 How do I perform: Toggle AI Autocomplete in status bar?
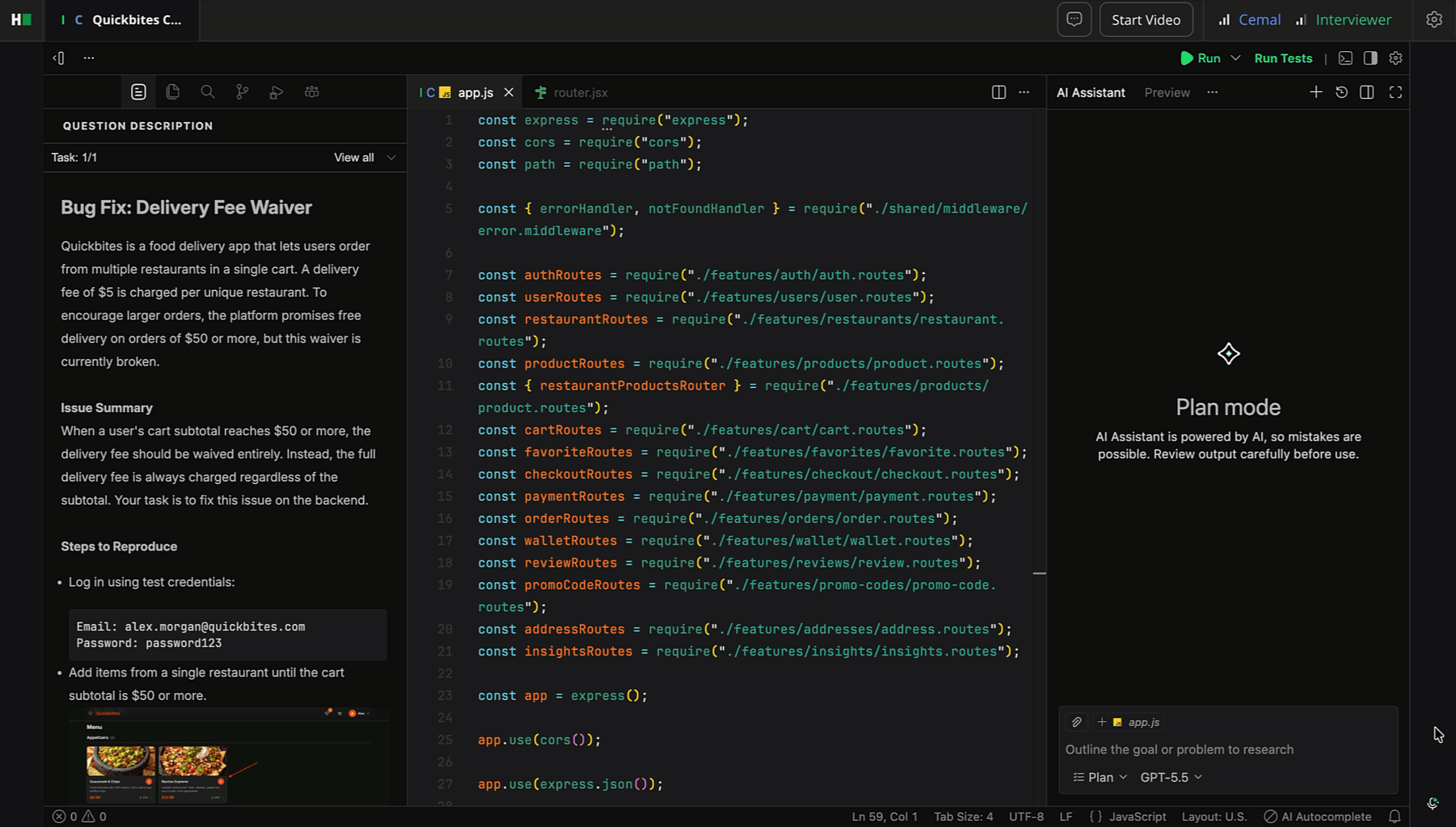click(1317, 817)
